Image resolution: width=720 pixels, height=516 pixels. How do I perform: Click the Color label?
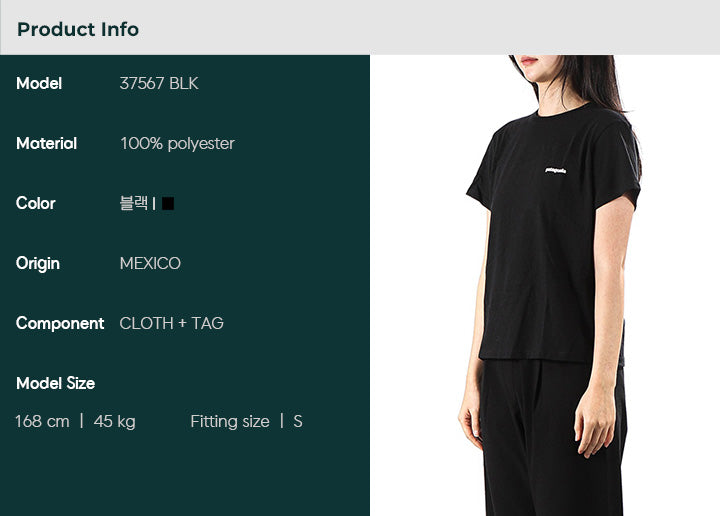coord(36,203)
